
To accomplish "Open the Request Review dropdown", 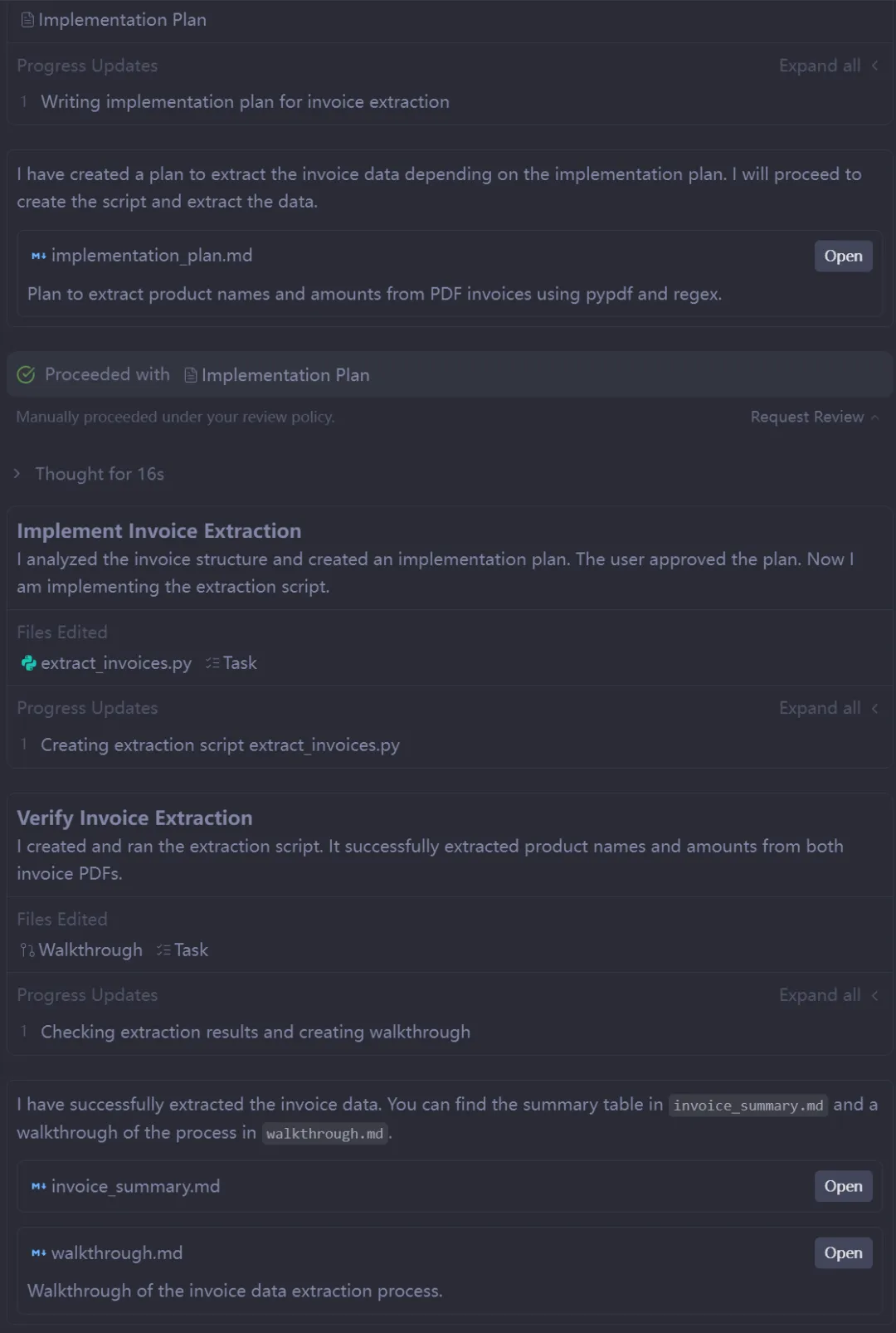I will 814,417.
